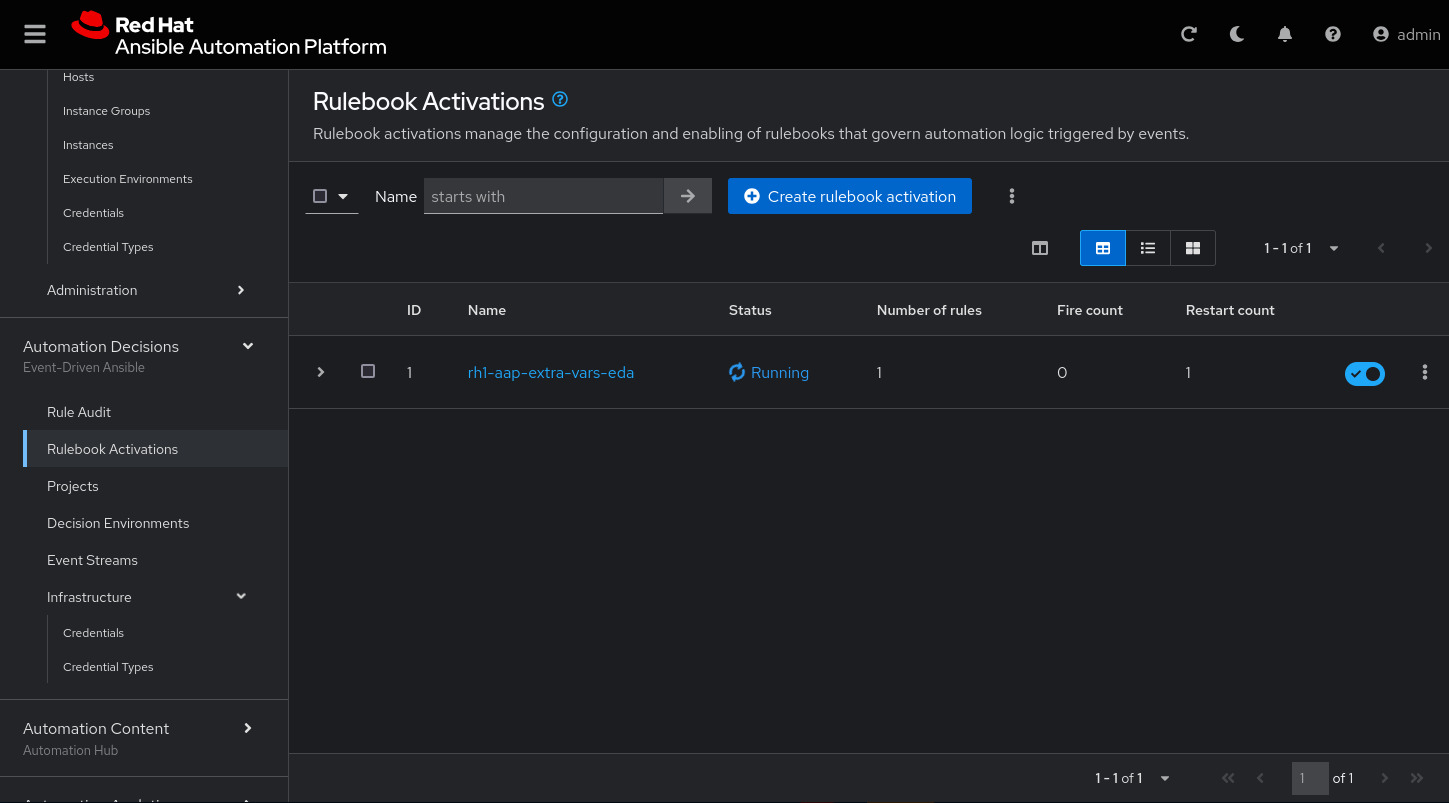
Task: Open the bottom 1 - 1 of 1 per-page dropdown
Action: point(1132,778)
